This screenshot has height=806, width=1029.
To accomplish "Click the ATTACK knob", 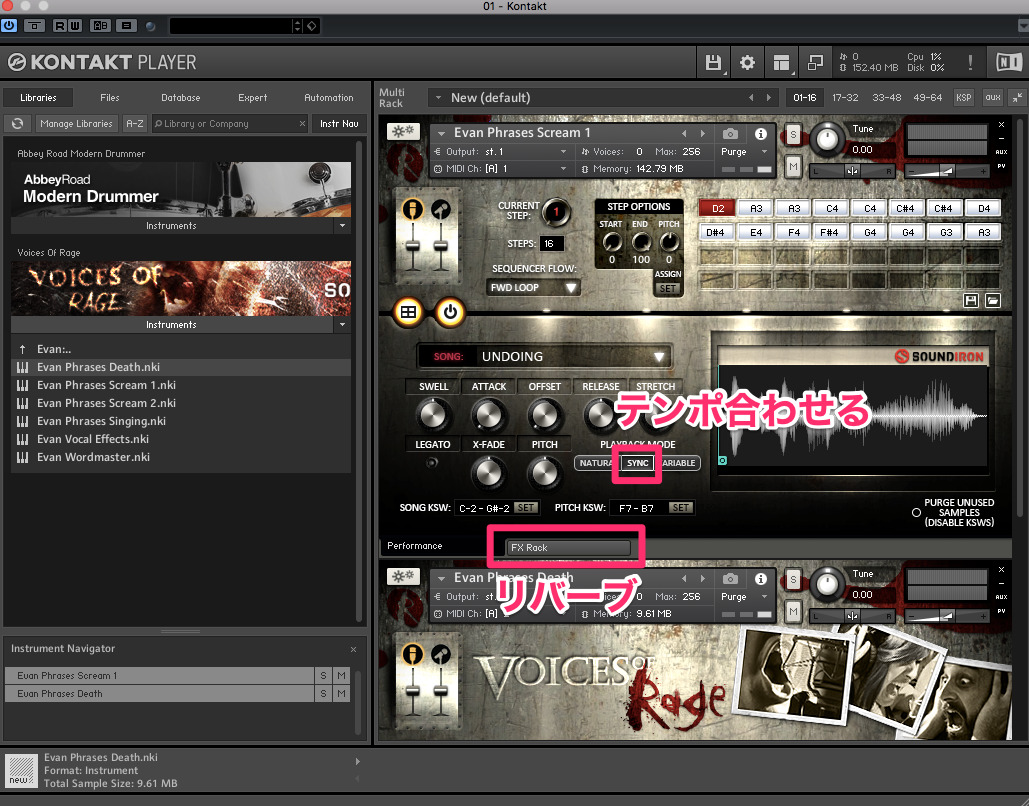I will [x=489, y=413].
